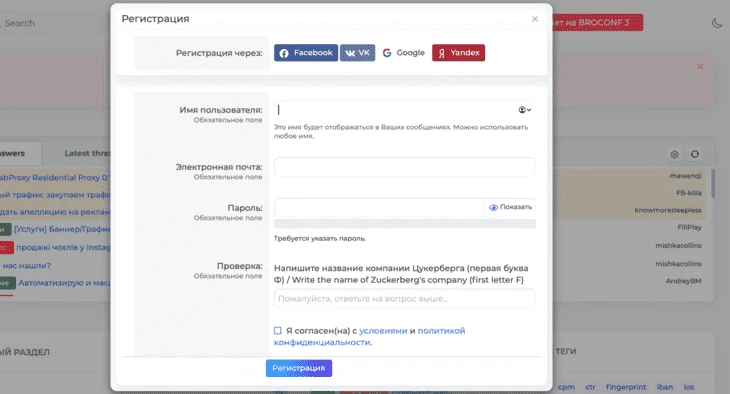Open the условиями link

(x=383, y=331)
